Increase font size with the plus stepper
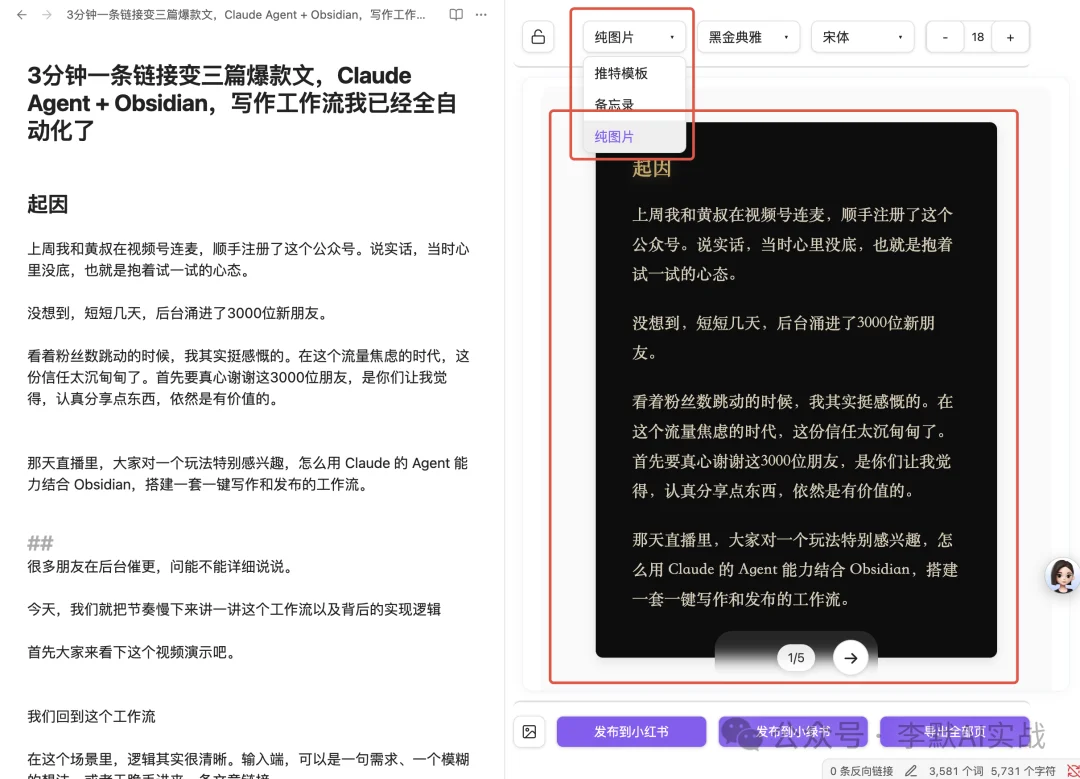 (1010, 36)
